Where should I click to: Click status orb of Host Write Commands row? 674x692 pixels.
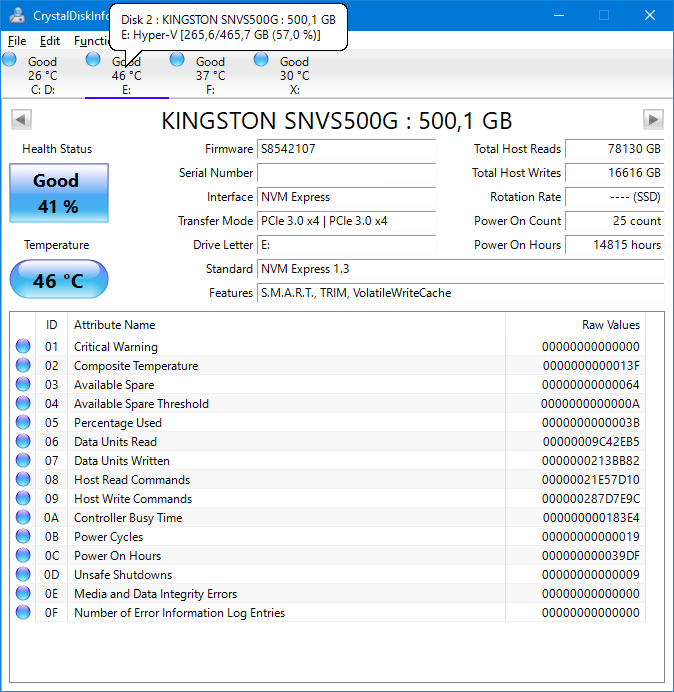23,498
